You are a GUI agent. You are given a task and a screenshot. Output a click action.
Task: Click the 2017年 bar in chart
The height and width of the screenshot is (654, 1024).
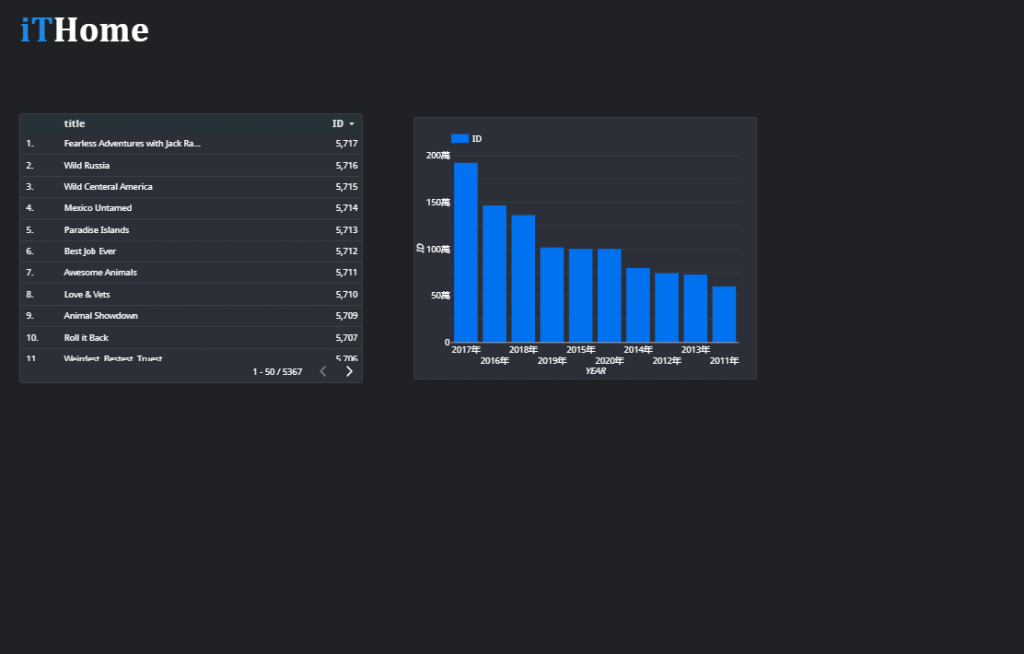[466, 252]
